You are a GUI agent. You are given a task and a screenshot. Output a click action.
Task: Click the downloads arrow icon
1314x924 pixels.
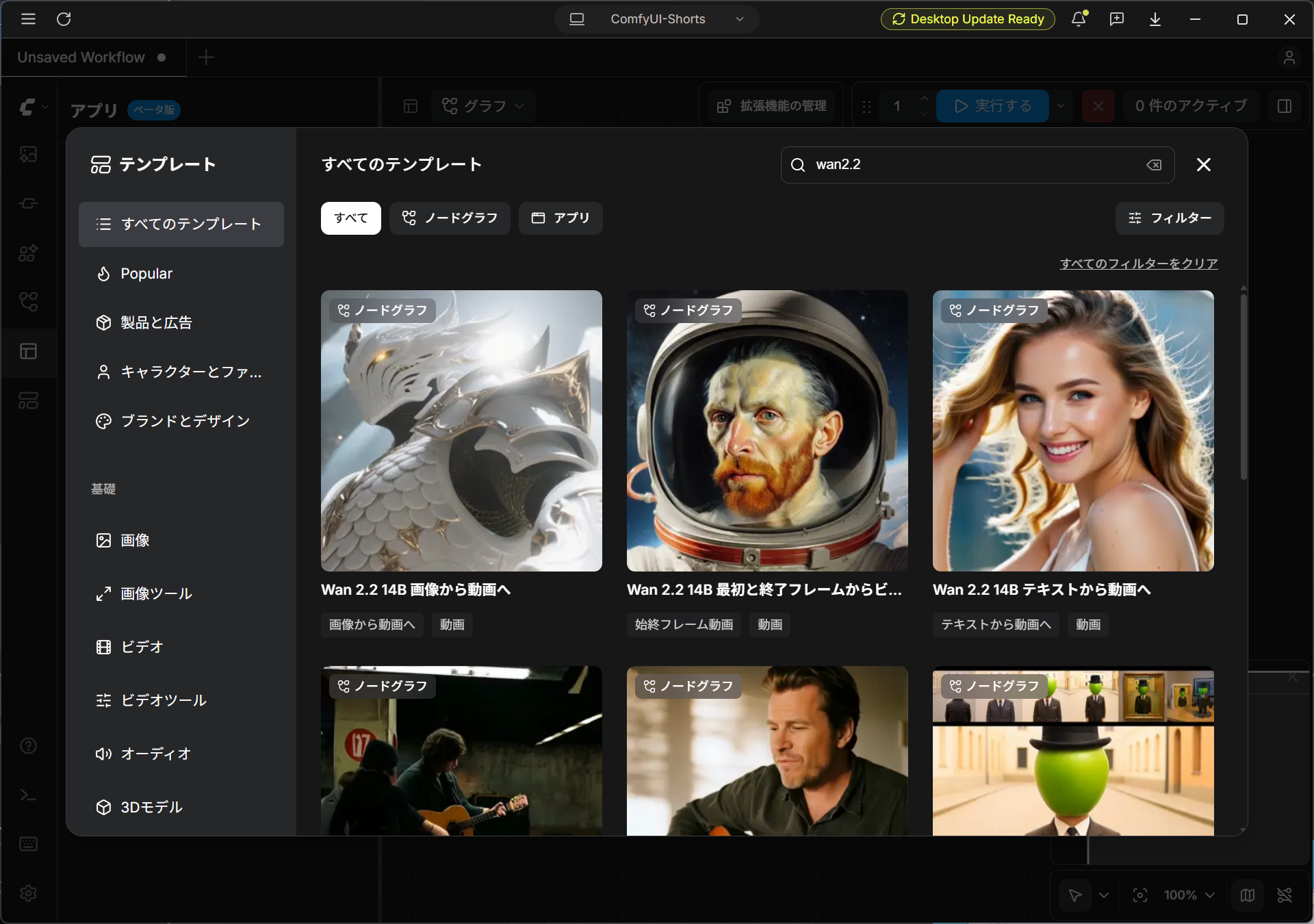(x=1155, y=19)
